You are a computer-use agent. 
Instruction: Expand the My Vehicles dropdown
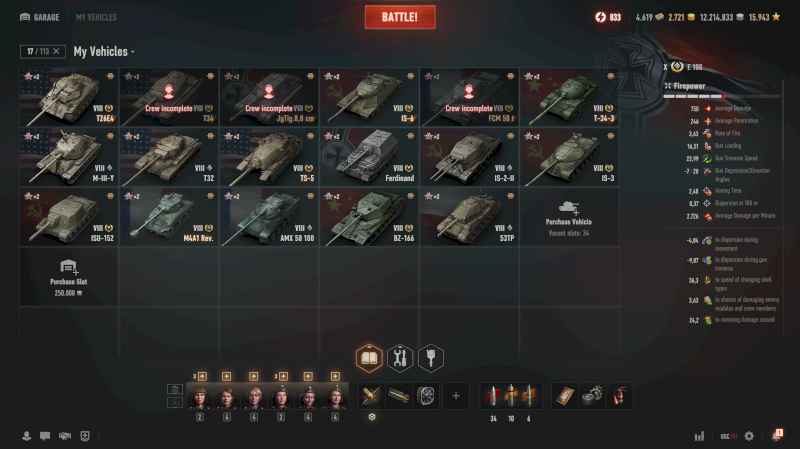coord(104,52)
